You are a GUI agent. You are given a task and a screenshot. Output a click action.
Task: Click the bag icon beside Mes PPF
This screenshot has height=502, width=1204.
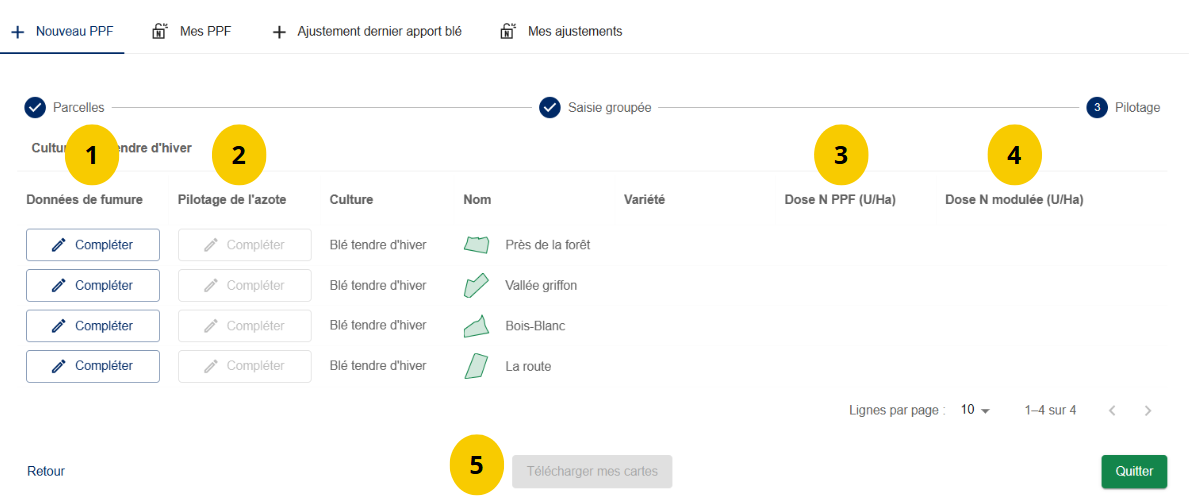[x=159, y=31]
